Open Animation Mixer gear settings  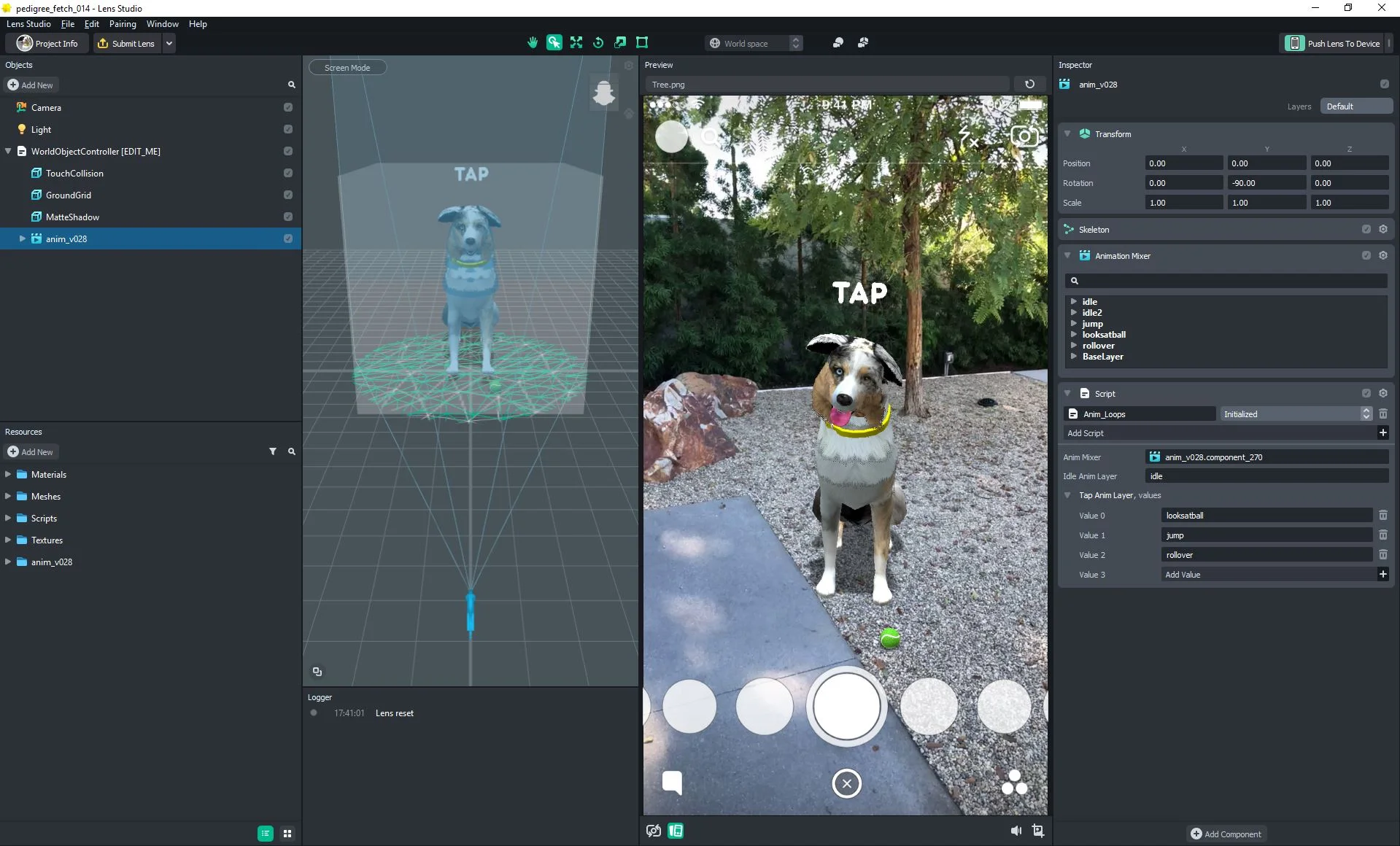[x=1382, y=256]
